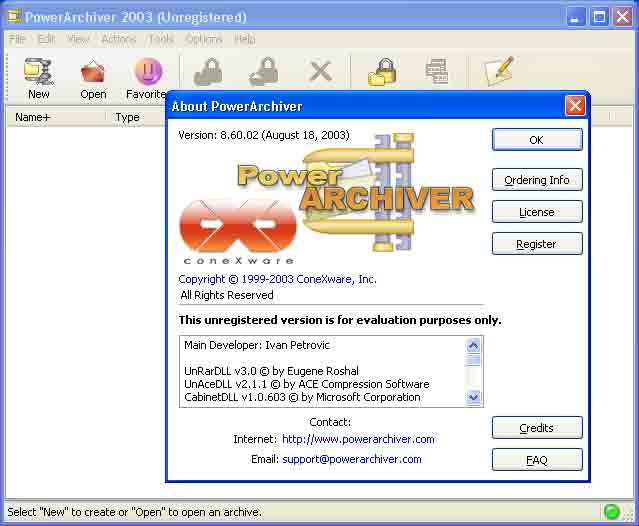Sort by the Name+ column header

[56, 117]
